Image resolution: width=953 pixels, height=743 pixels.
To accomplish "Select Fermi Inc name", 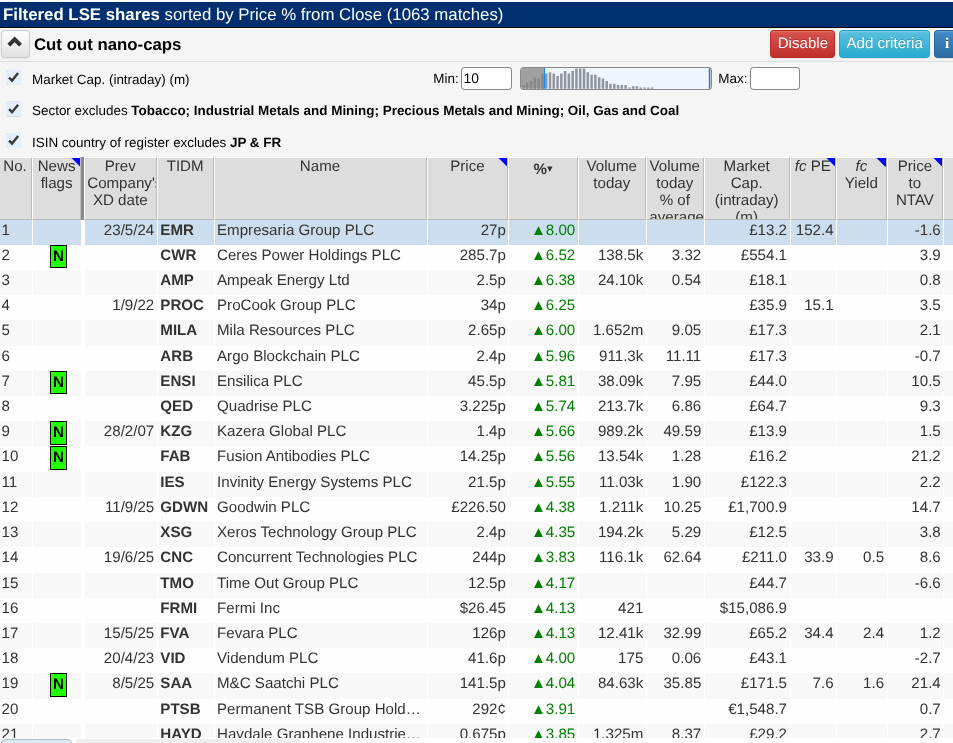I will [249, 608].
